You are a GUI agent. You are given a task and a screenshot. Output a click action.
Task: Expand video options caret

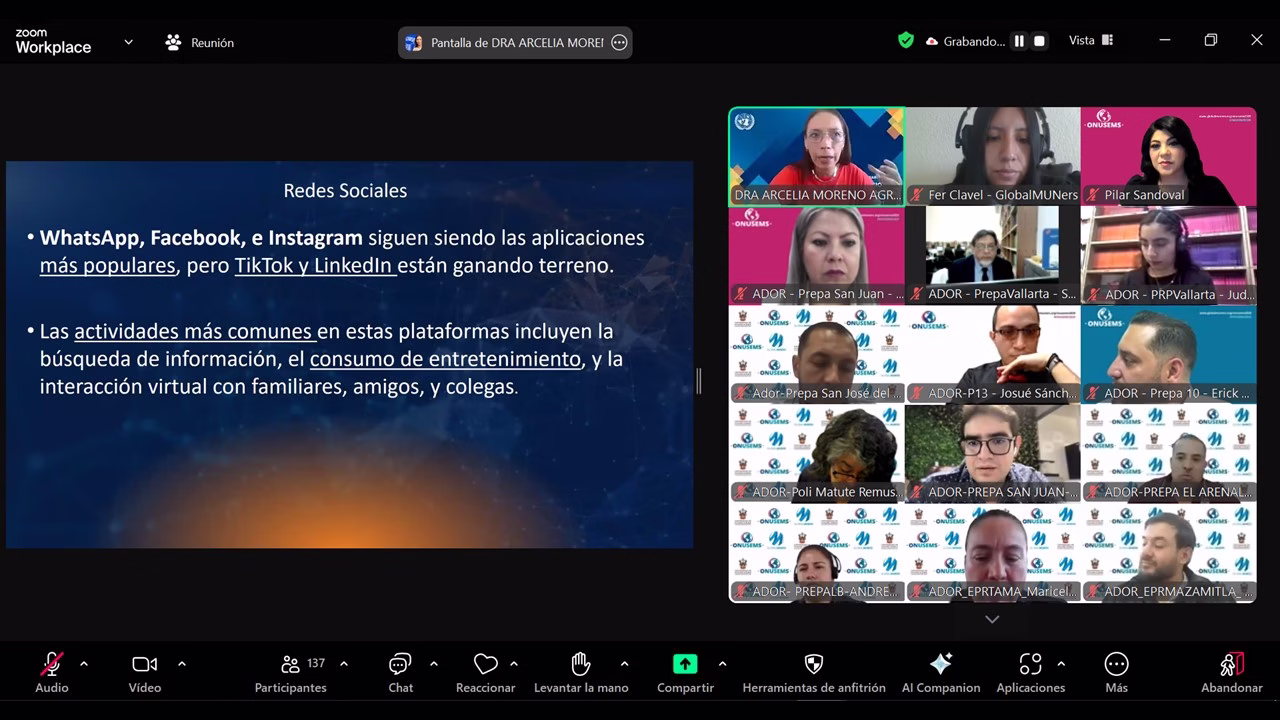pyautogui.click(x=182, y=663)
